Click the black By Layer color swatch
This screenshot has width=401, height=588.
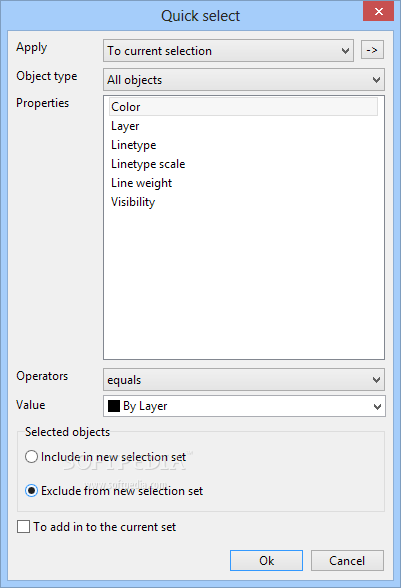click(114, 406)
